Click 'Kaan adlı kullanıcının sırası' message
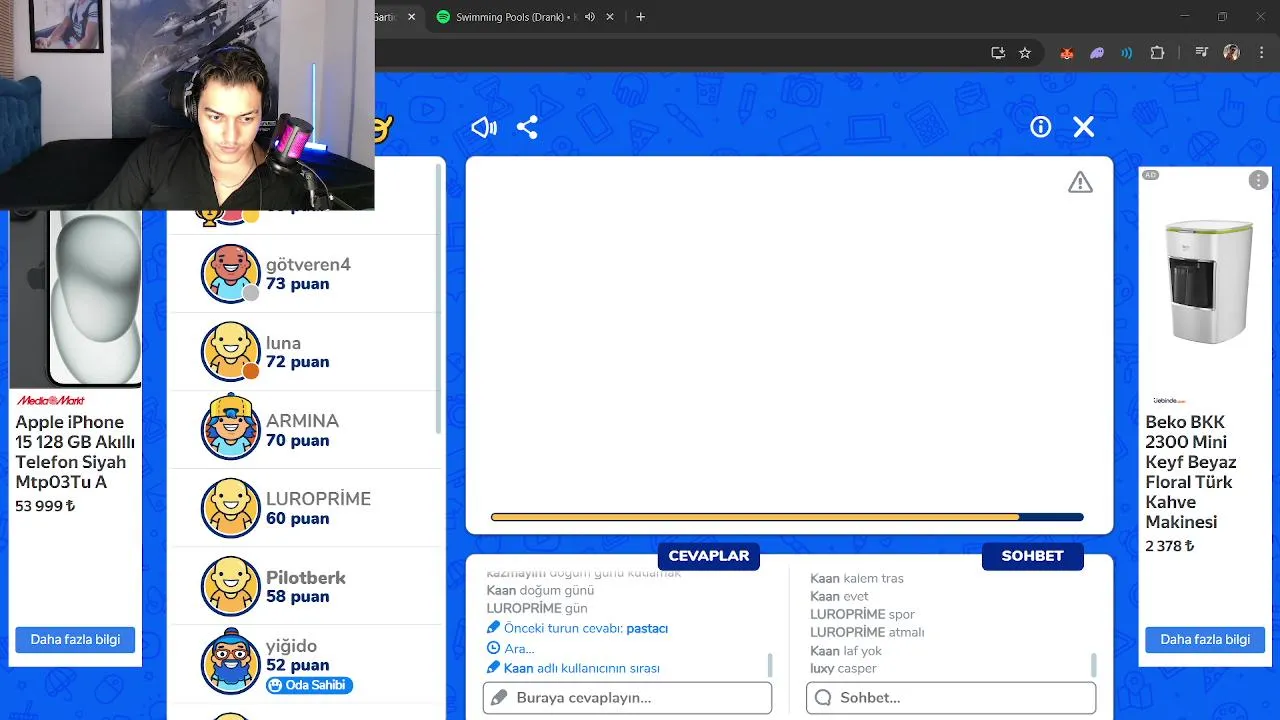 [x=573, y=668]
